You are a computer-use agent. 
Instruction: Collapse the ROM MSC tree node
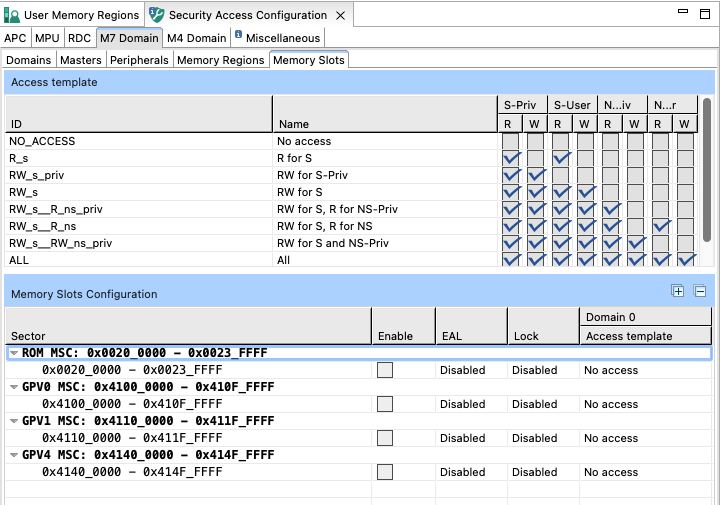(x=14, y=353)
